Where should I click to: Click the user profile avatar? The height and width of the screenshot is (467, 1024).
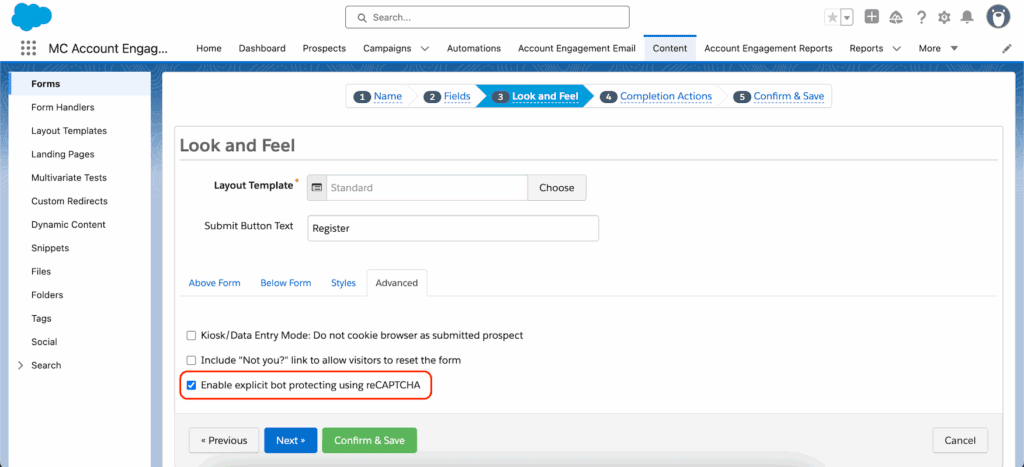pyautogui.click(x=998, y=17)
